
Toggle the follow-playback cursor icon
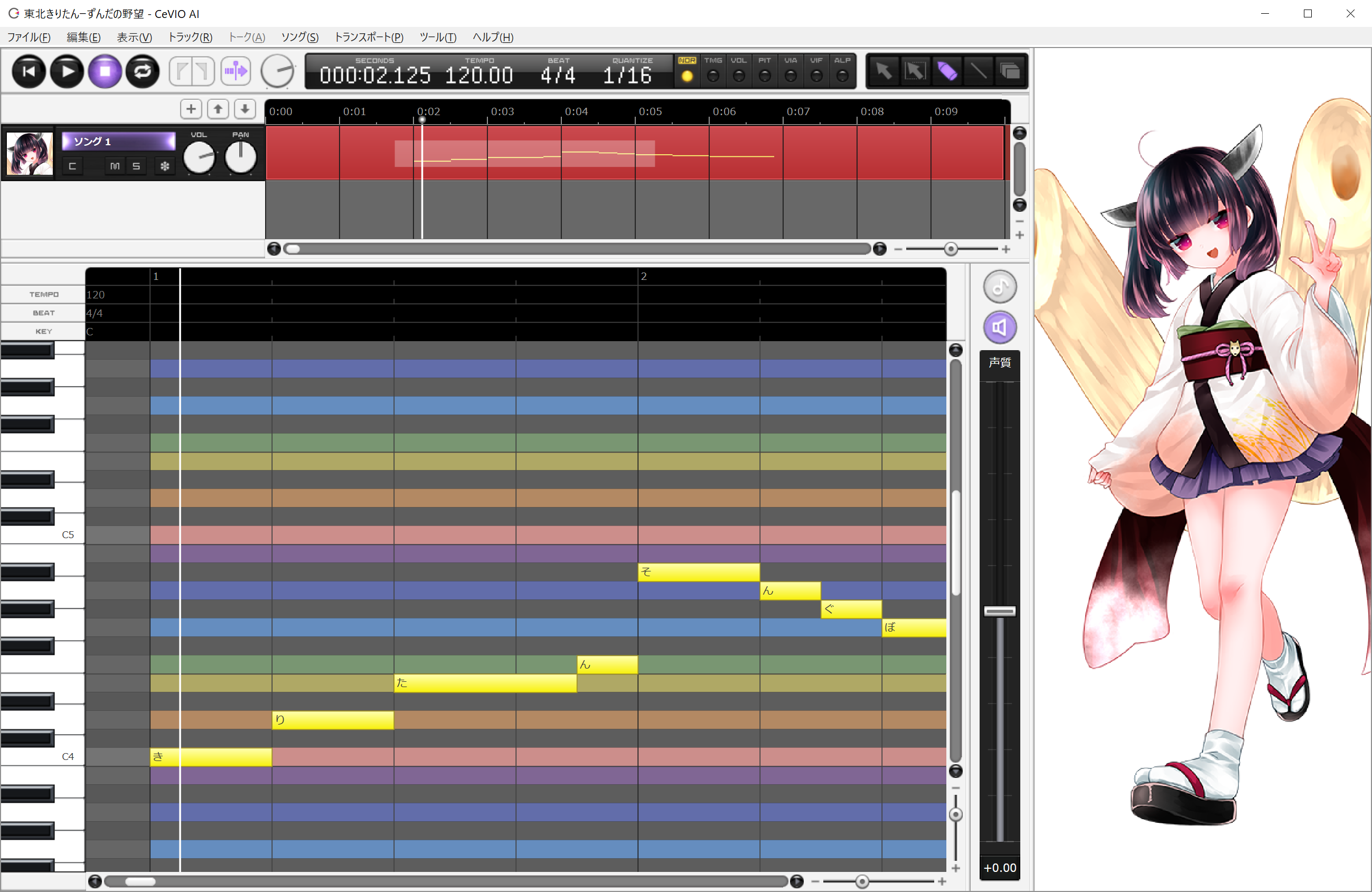[236, 71]
